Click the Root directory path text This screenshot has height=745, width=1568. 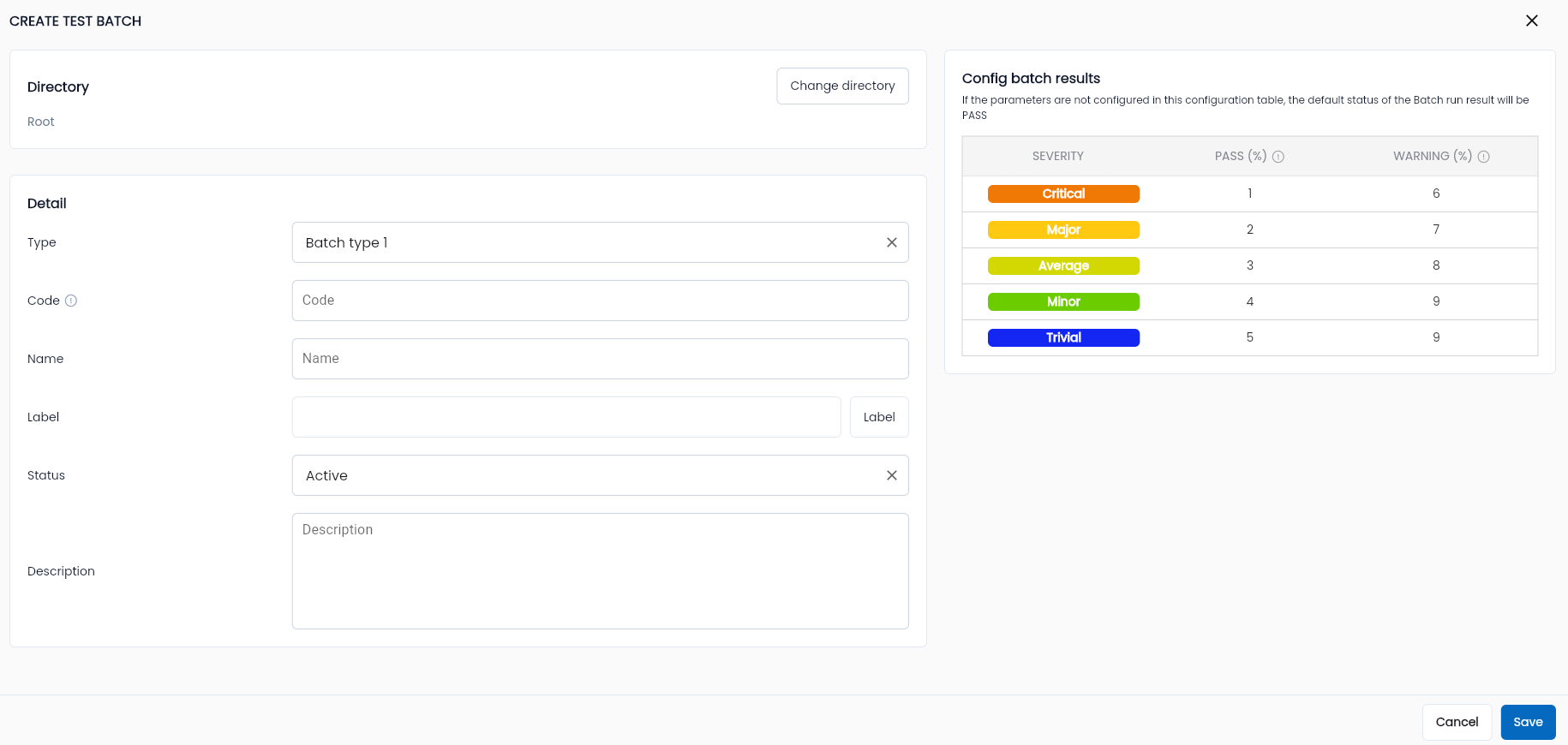[x=41, y=122]
